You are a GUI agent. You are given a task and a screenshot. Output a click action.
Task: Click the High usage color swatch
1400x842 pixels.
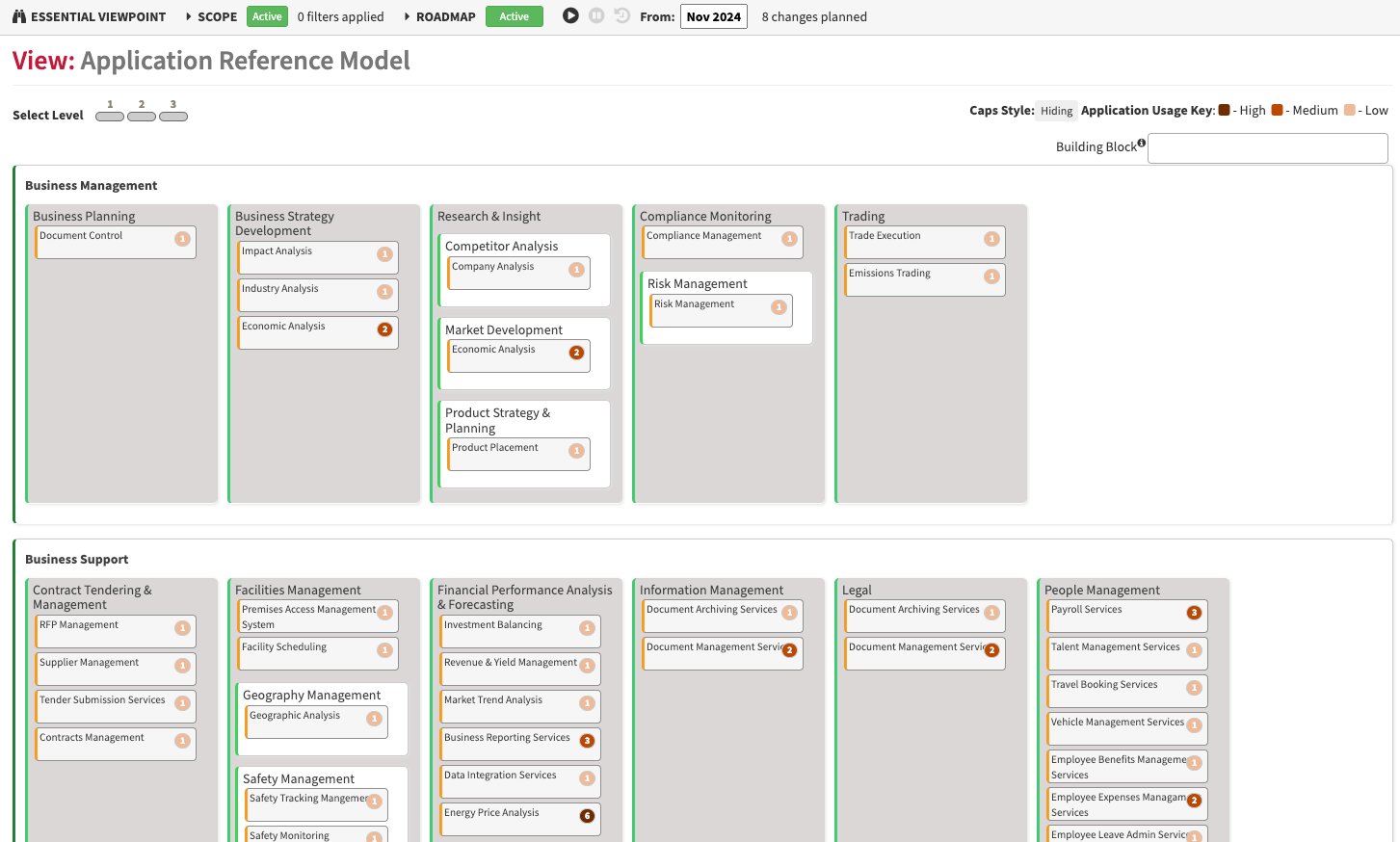point(1225,110)
